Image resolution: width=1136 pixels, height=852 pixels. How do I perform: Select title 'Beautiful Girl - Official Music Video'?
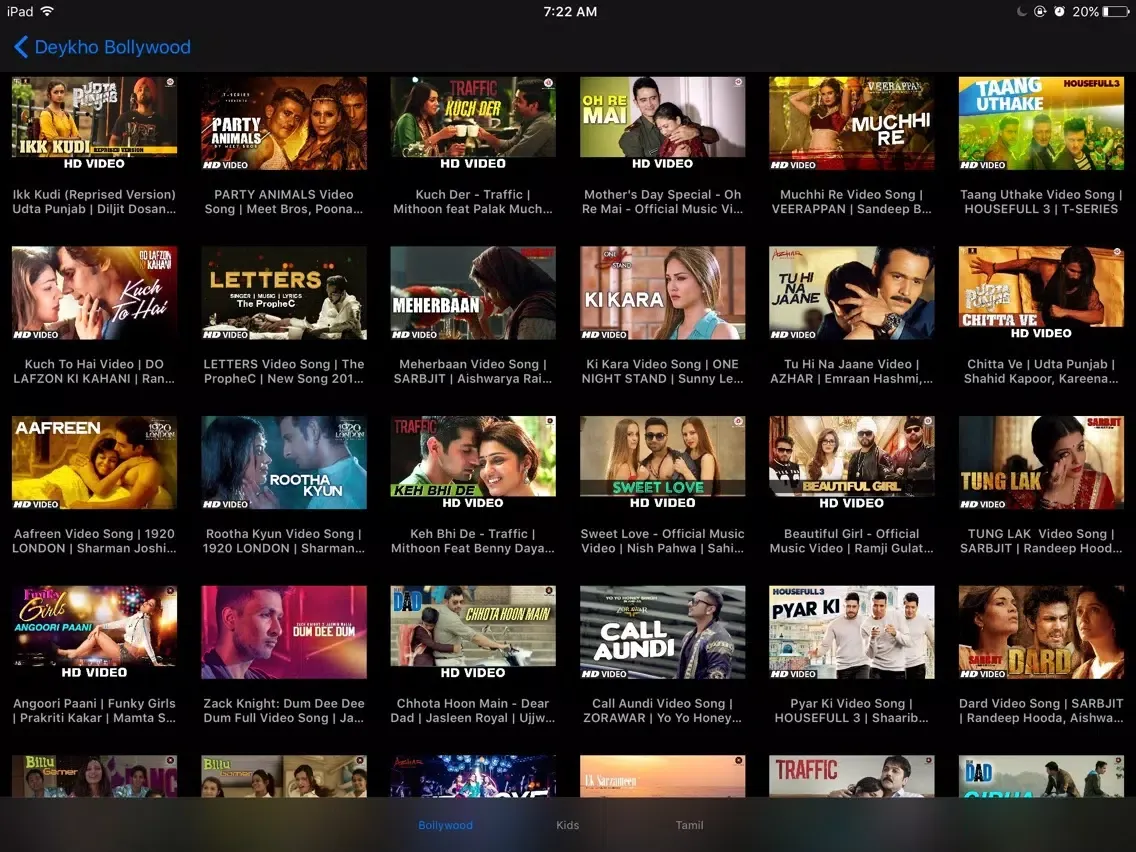click(x=851, y=540)
